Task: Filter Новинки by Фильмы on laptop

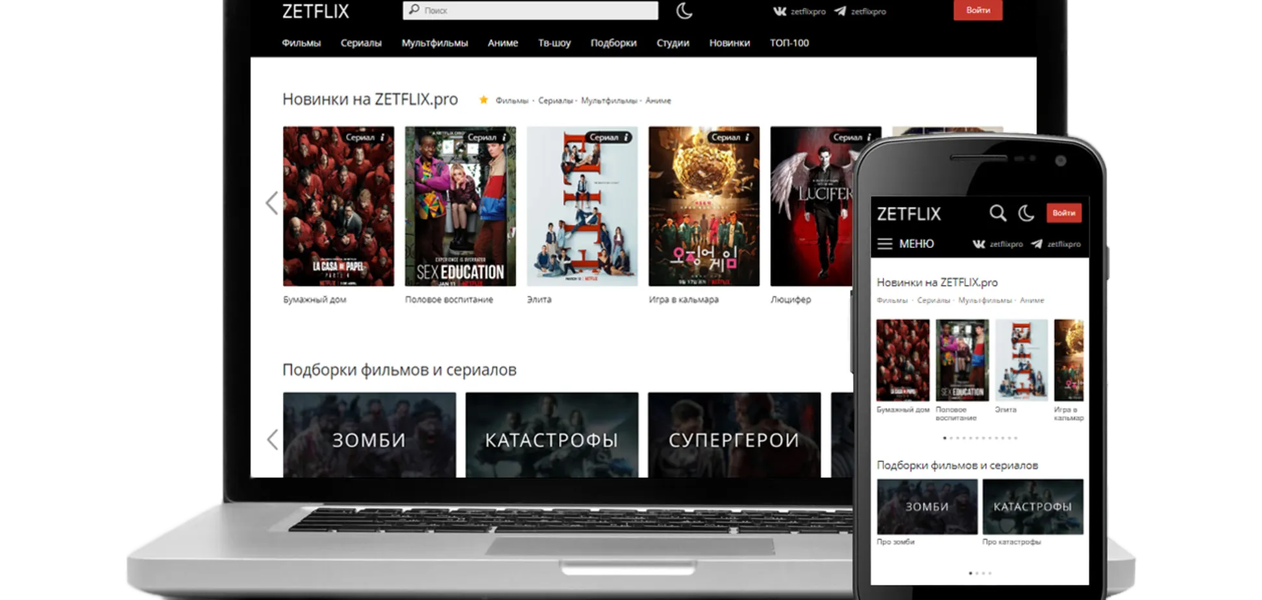Action: click(x=512, y=101)
